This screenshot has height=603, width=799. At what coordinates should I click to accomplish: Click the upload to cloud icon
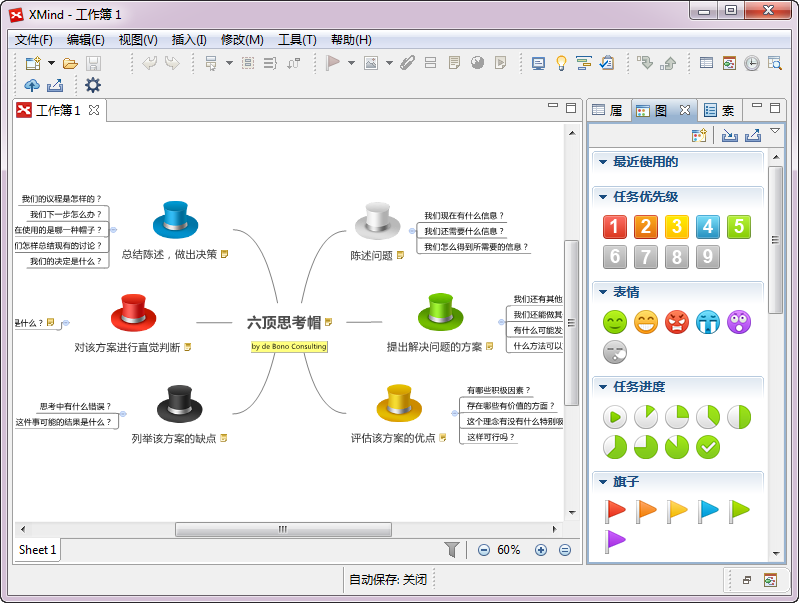point(32,85)
